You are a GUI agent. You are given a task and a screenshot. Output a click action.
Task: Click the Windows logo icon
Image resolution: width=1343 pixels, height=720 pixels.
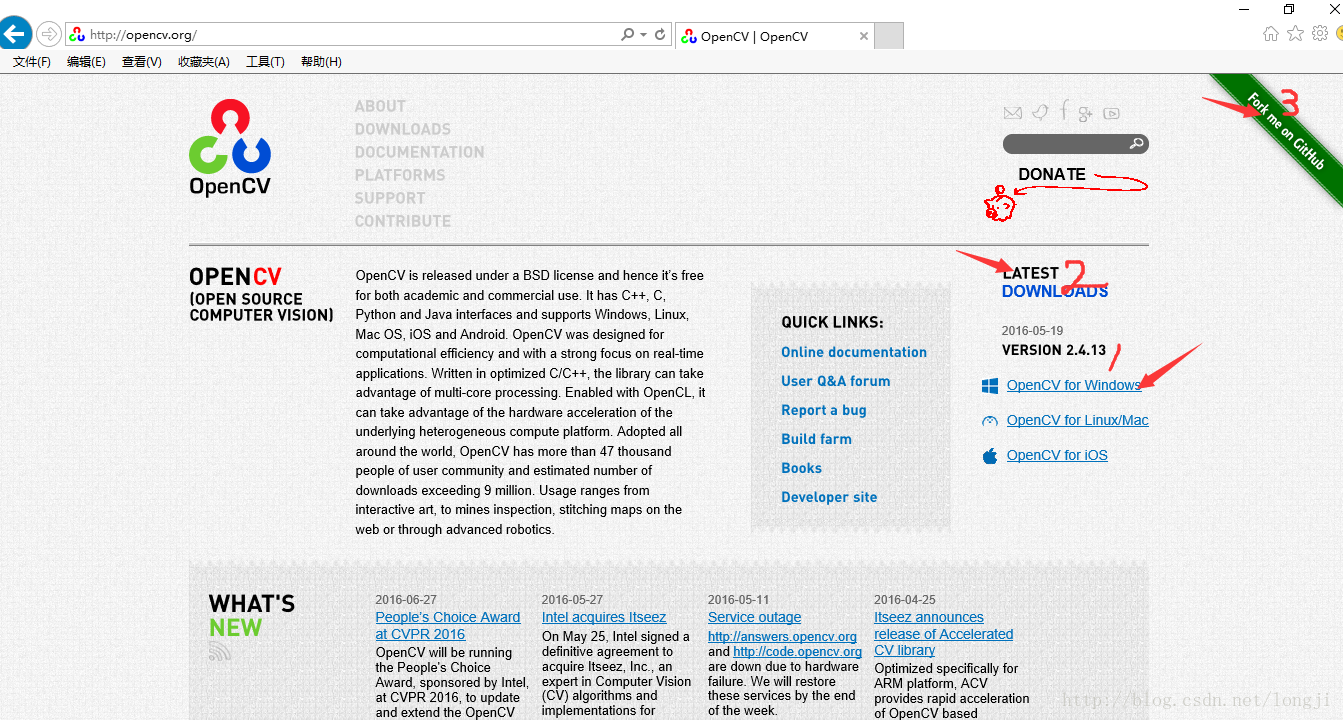pyautogui.click(x=990, y=386)
